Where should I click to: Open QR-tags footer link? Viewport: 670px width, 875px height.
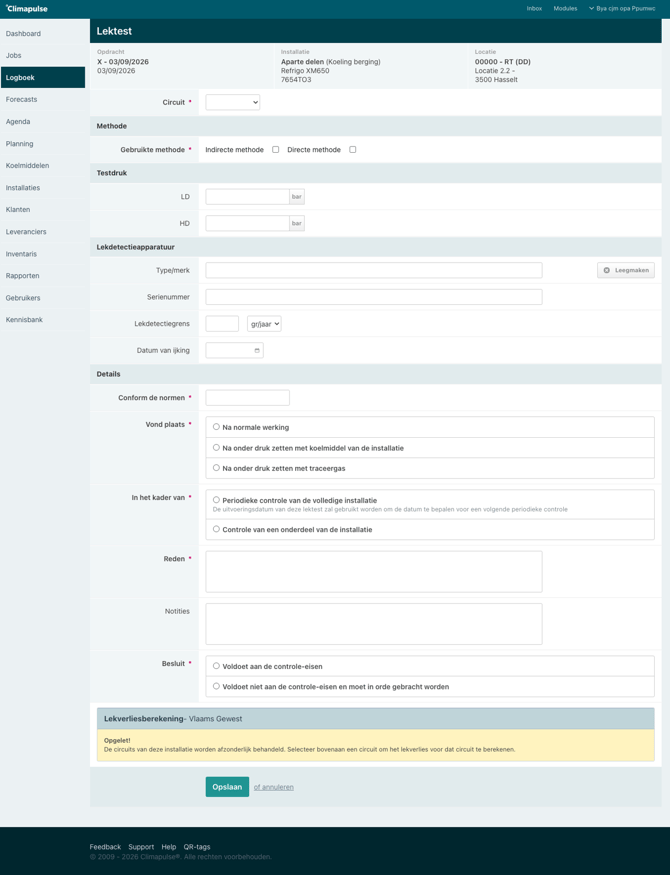(197, 847)
